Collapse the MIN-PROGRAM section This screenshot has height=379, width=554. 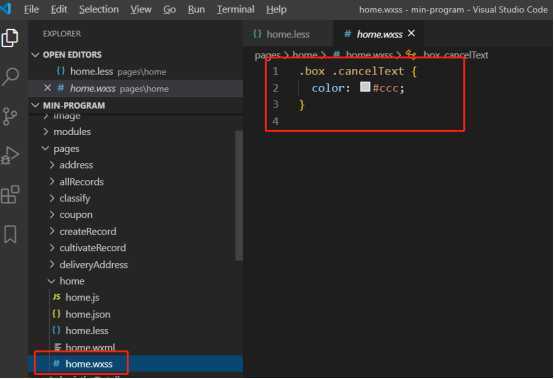[x=35, y=105]
